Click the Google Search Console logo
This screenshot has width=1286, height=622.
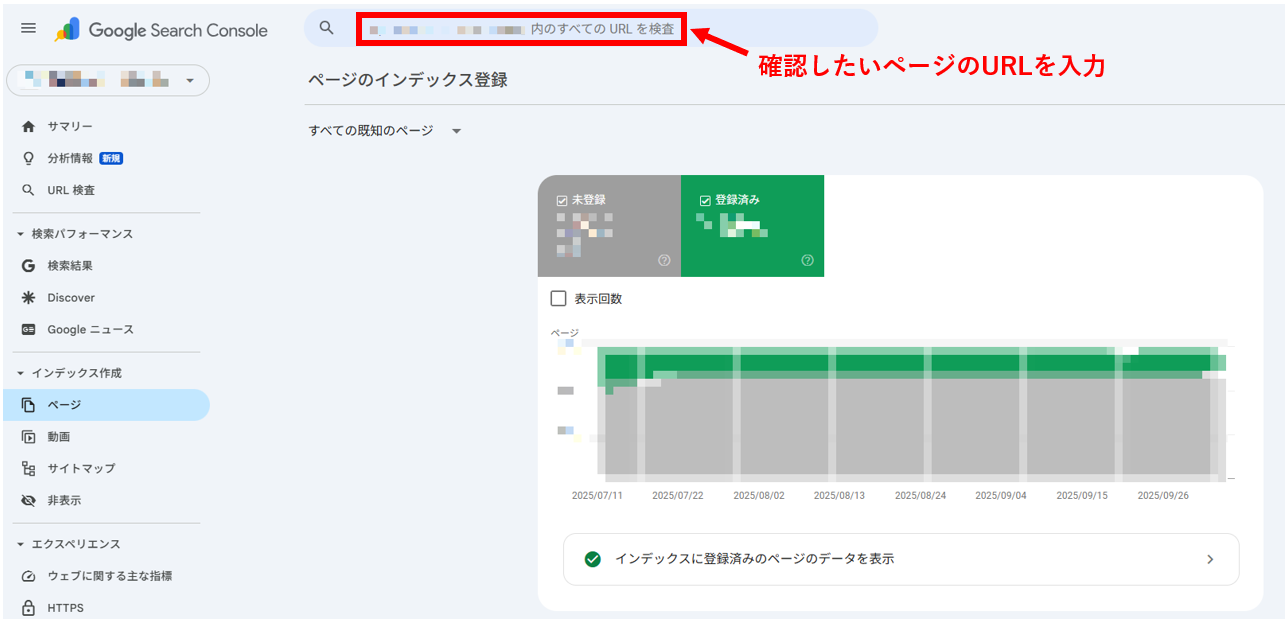162,30
